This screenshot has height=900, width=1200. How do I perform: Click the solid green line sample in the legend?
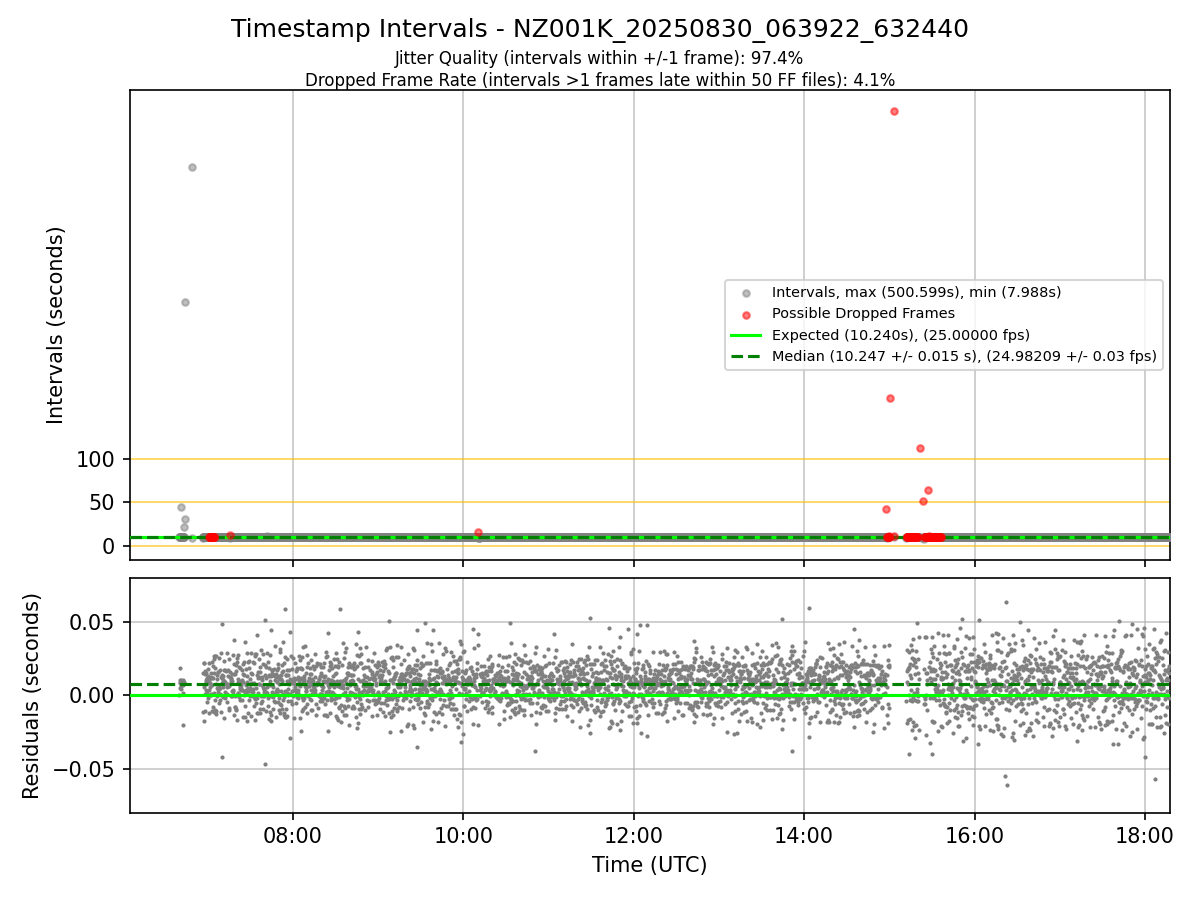pos(746,335)
